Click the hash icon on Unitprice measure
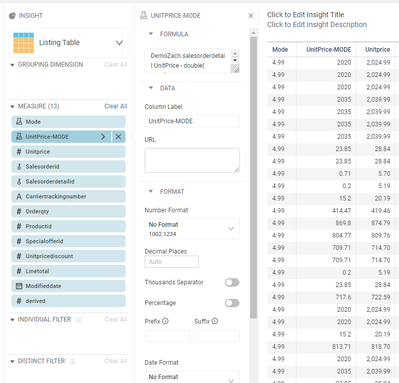The width and height of the screenshot is (399, 383). click(19, 152)
